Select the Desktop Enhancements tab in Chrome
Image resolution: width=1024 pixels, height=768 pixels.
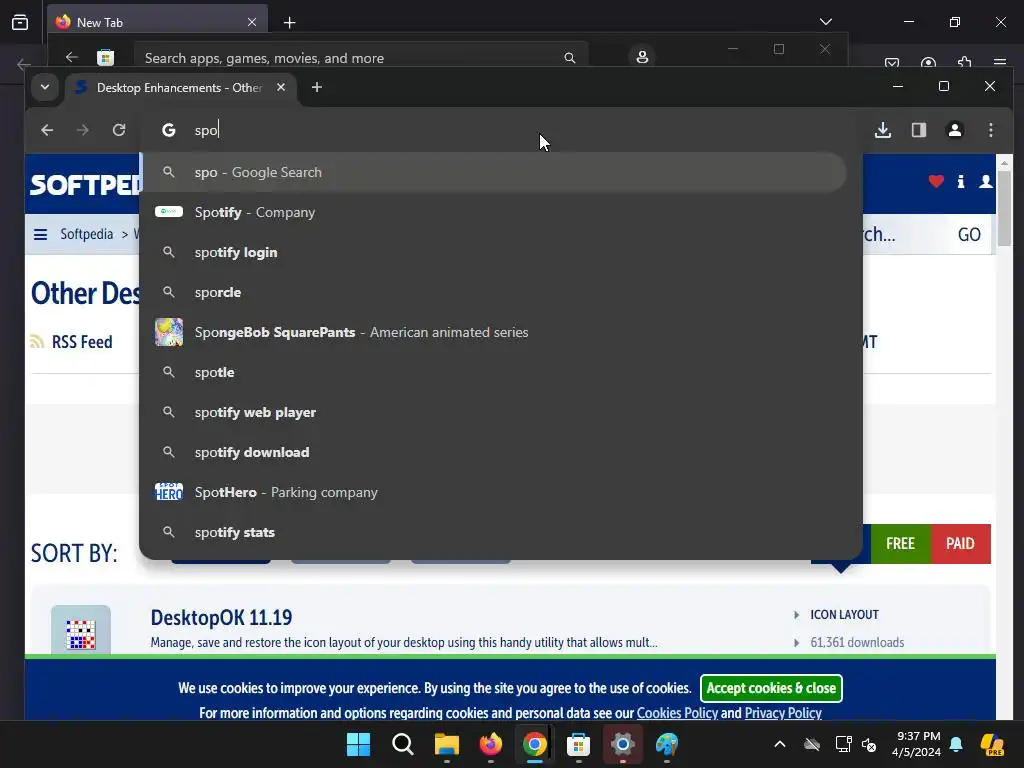(x=180, y=87)
